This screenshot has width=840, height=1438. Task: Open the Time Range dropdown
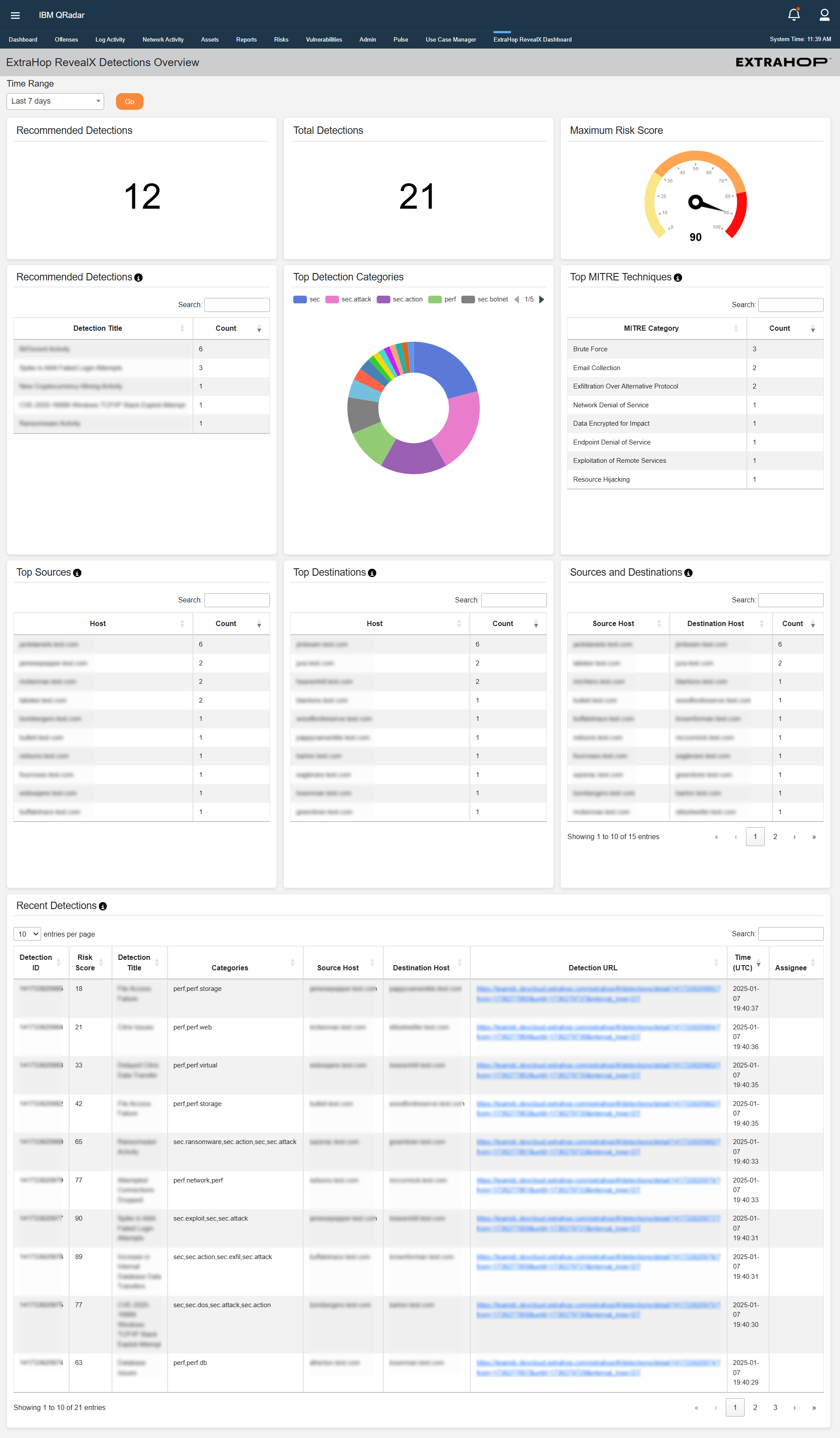[x=56, y=101]
